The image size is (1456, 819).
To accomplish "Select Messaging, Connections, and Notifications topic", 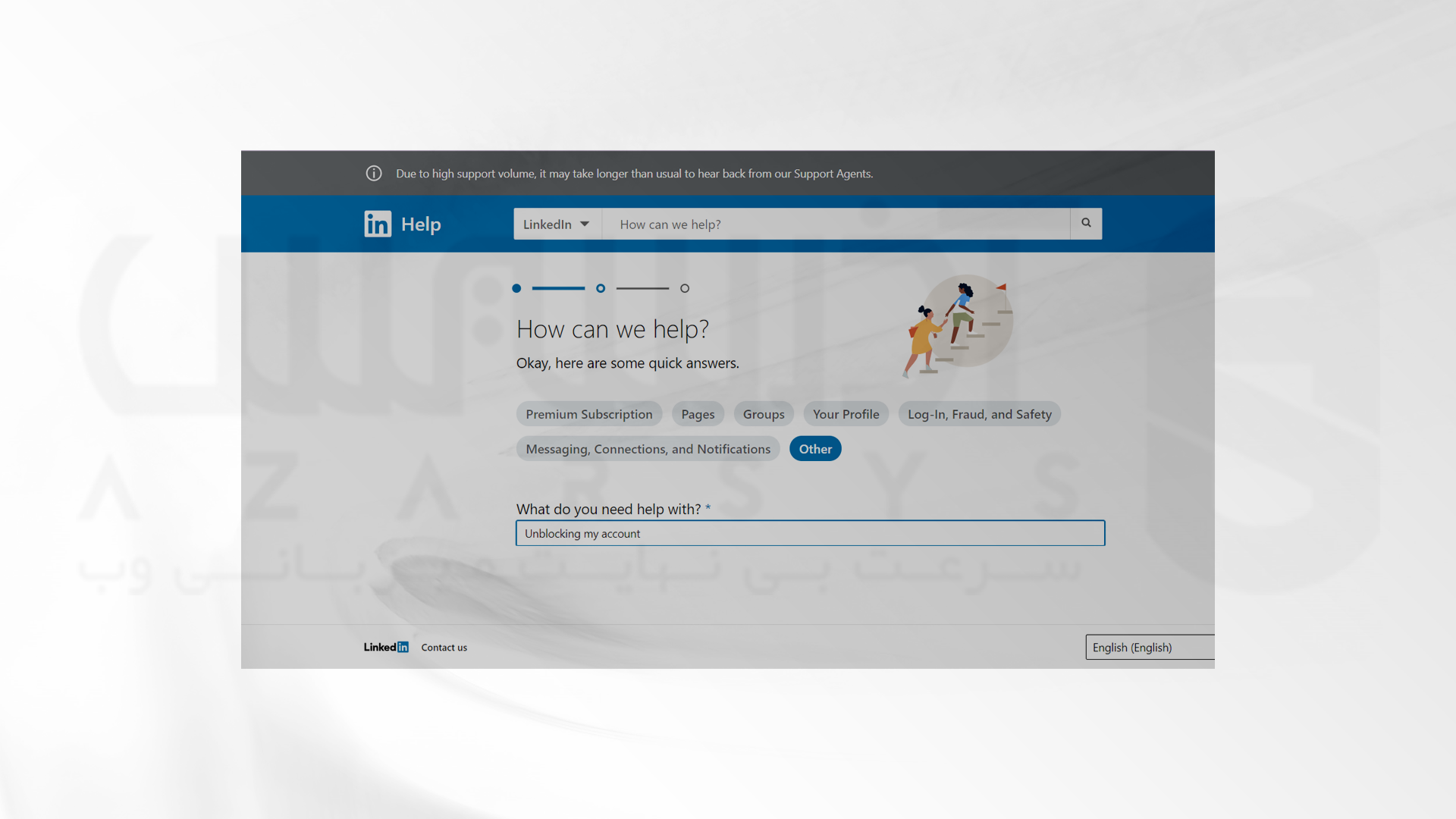I will tap(648, 449).
